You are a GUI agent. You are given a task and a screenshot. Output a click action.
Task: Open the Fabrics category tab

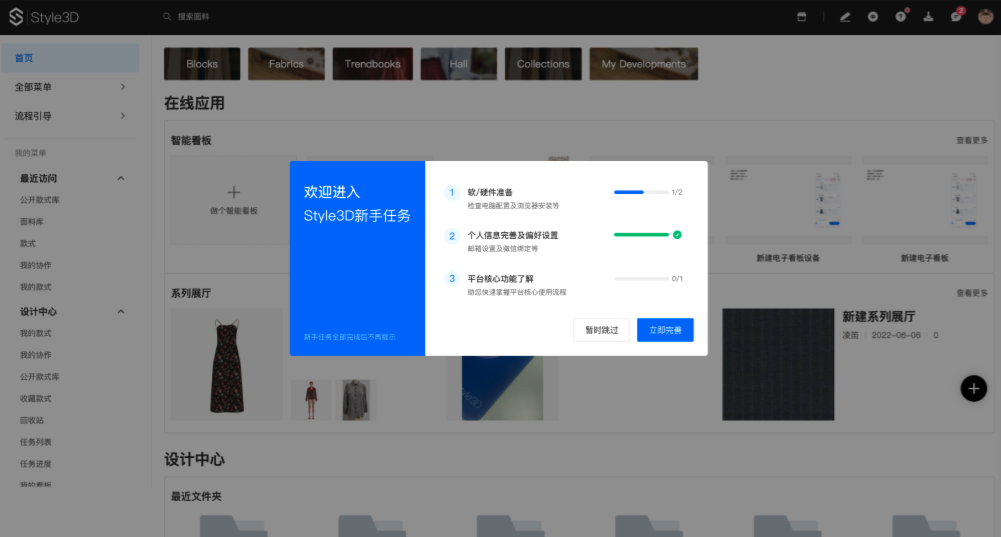point(286,64)
